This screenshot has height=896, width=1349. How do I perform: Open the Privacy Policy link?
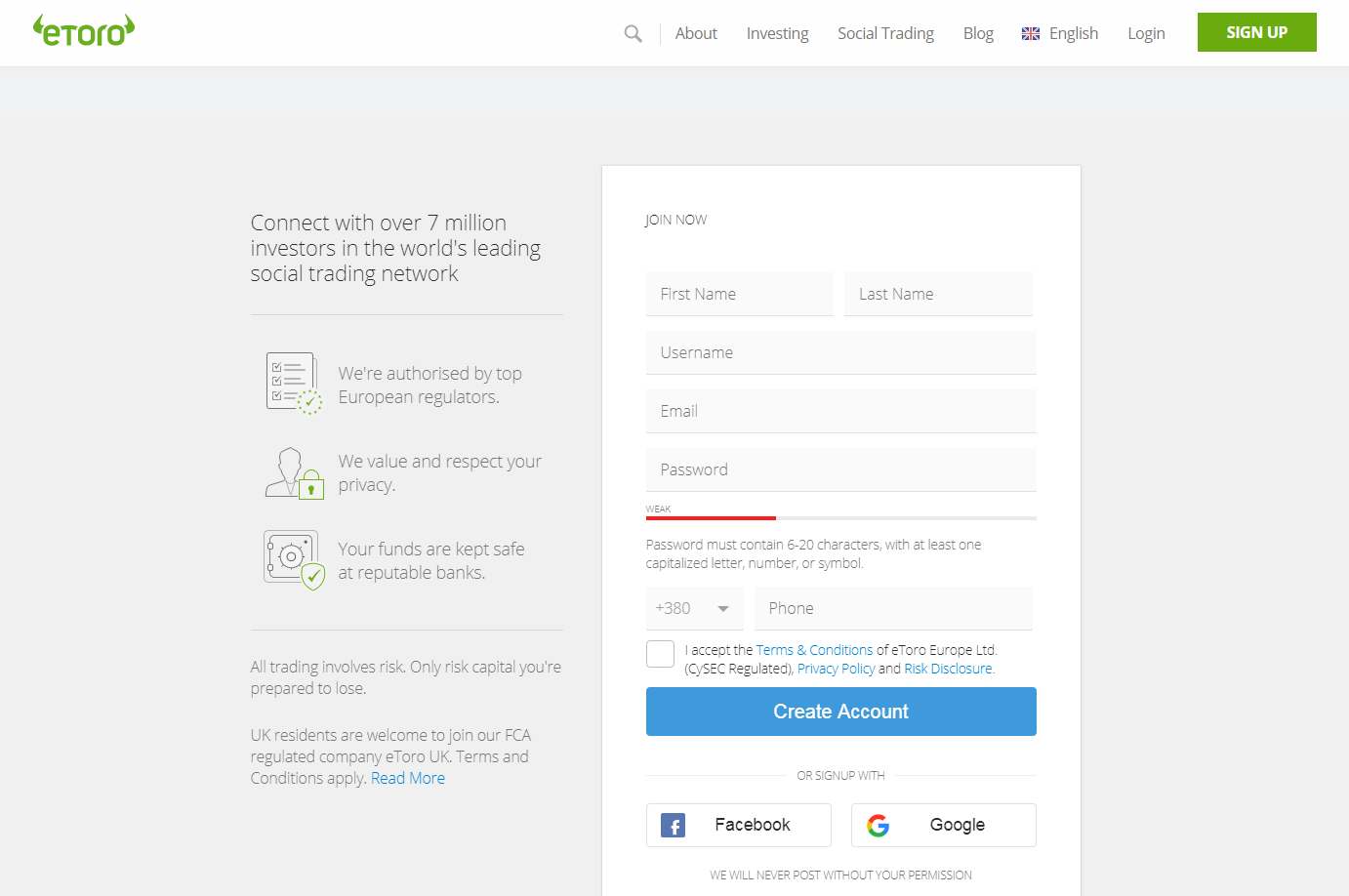(837, 669)
